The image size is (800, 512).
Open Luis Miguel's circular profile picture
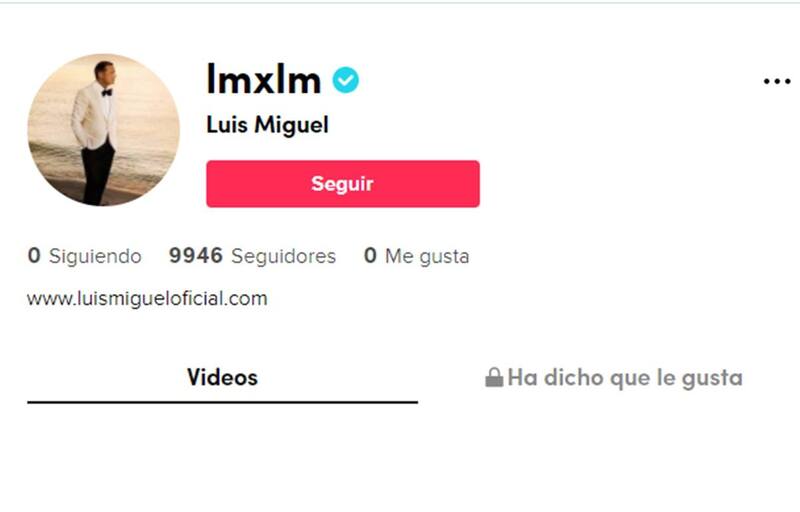(104, 130)
